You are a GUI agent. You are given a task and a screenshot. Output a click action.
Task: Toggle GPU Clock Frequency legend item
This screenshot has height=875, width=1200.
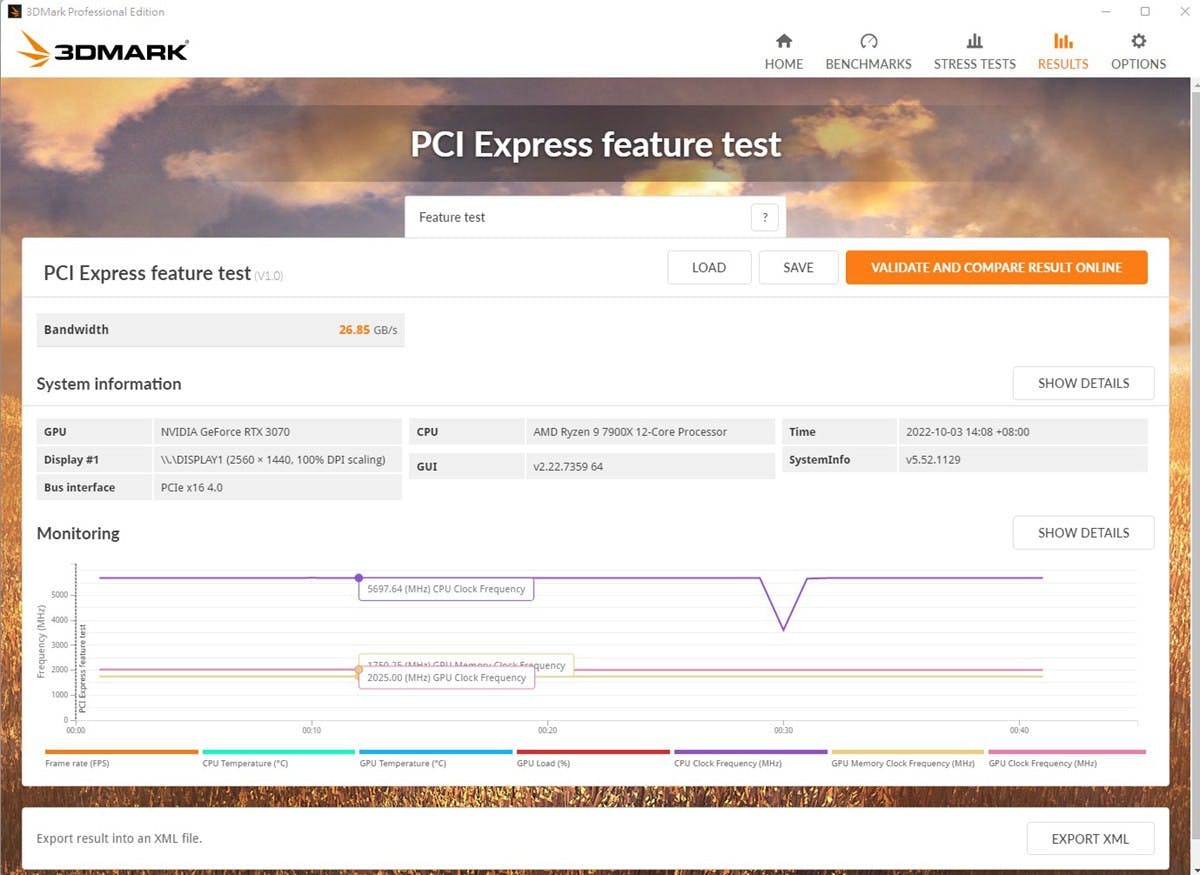tap(1066, 758)
